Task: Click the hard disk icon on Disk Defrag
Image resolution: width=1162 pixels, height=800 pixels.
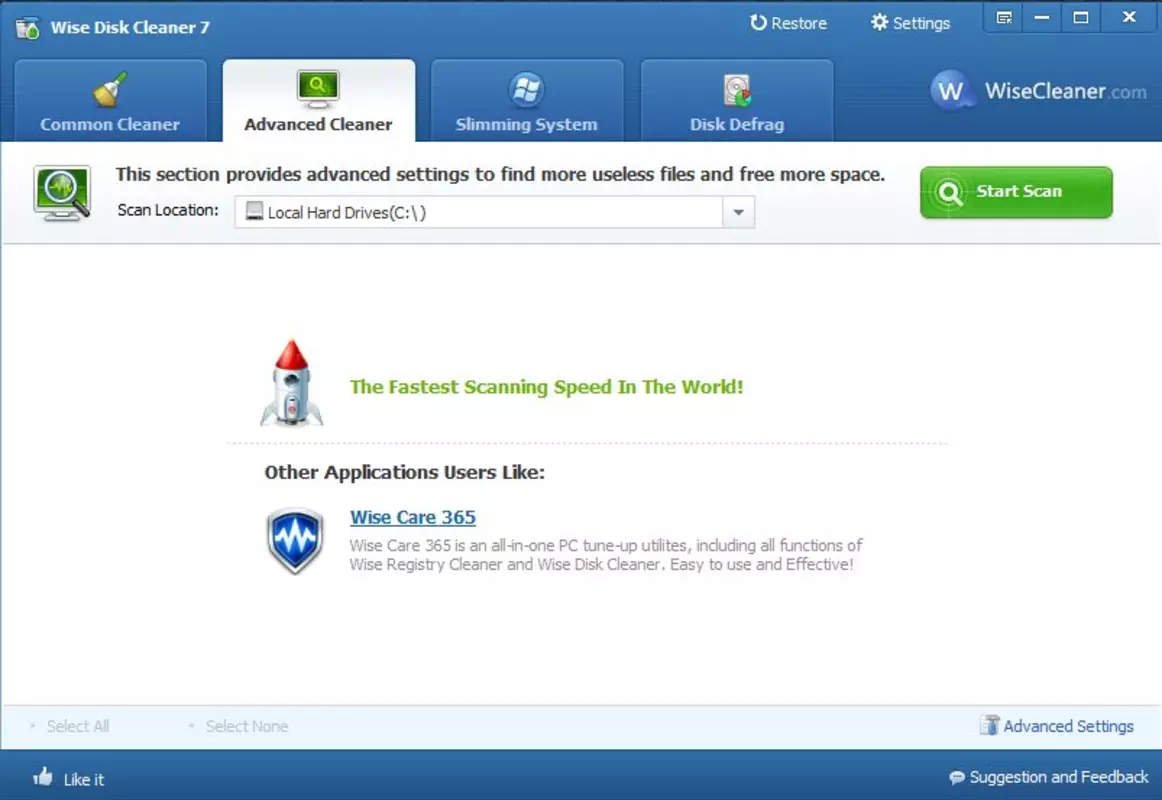Action: (737, 90)
